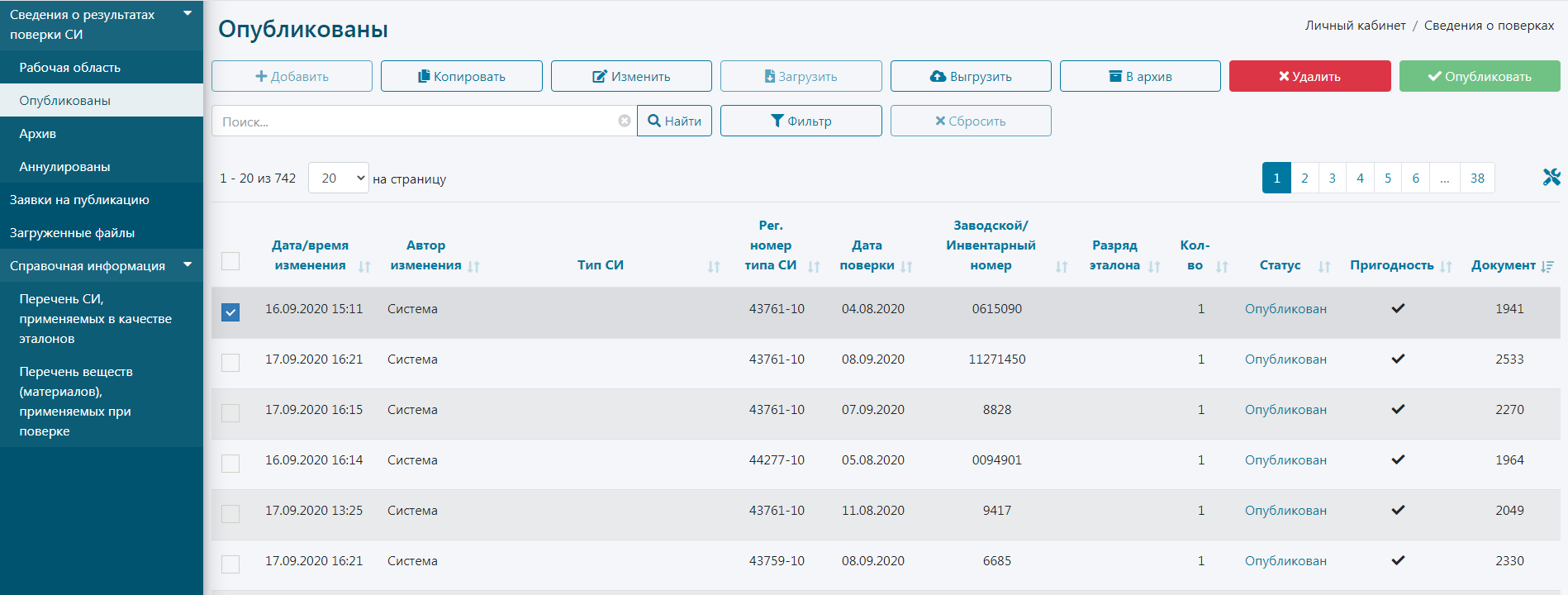The image size is (1568, 595).
Task: Click the Опубликован status link for document 2270
Action: coord(1285,410)
